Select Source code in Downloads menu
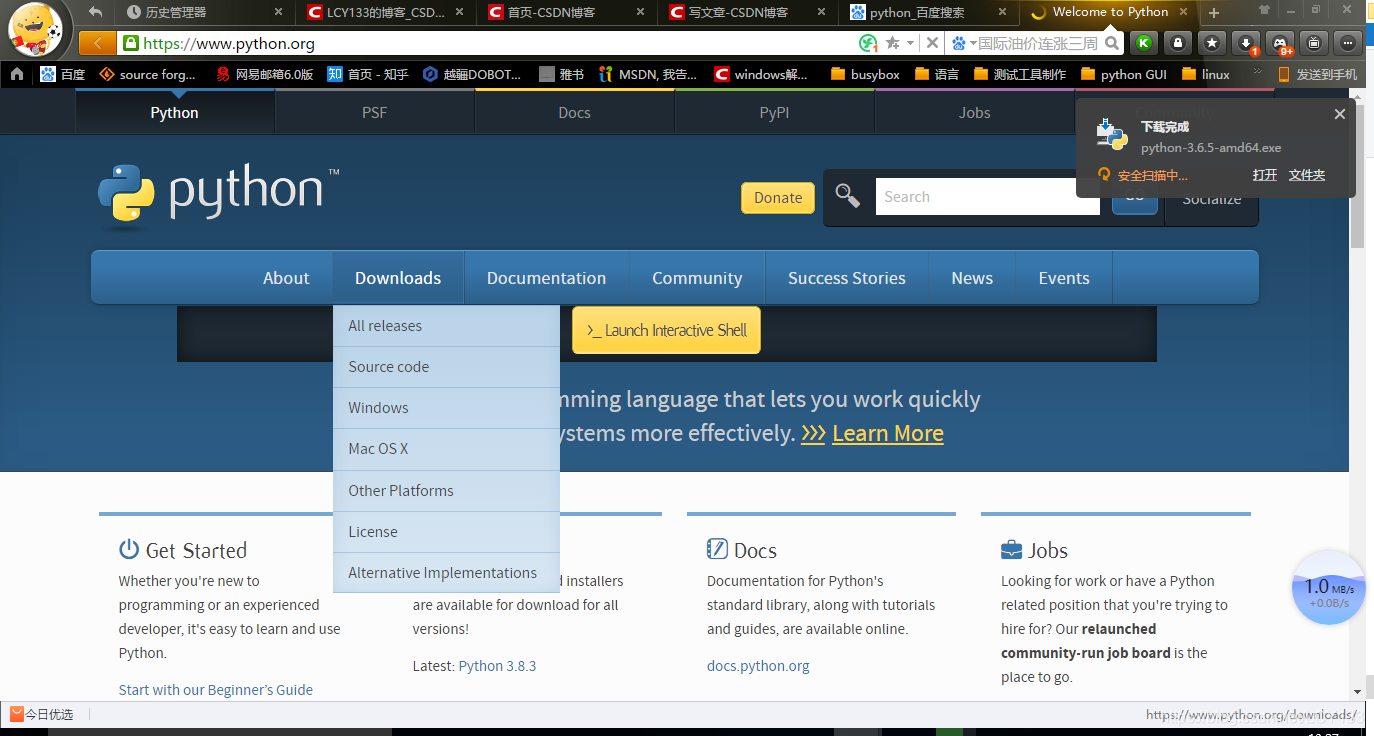The height and width of the screenshot is (736, 1374). (x=446, y=367)
